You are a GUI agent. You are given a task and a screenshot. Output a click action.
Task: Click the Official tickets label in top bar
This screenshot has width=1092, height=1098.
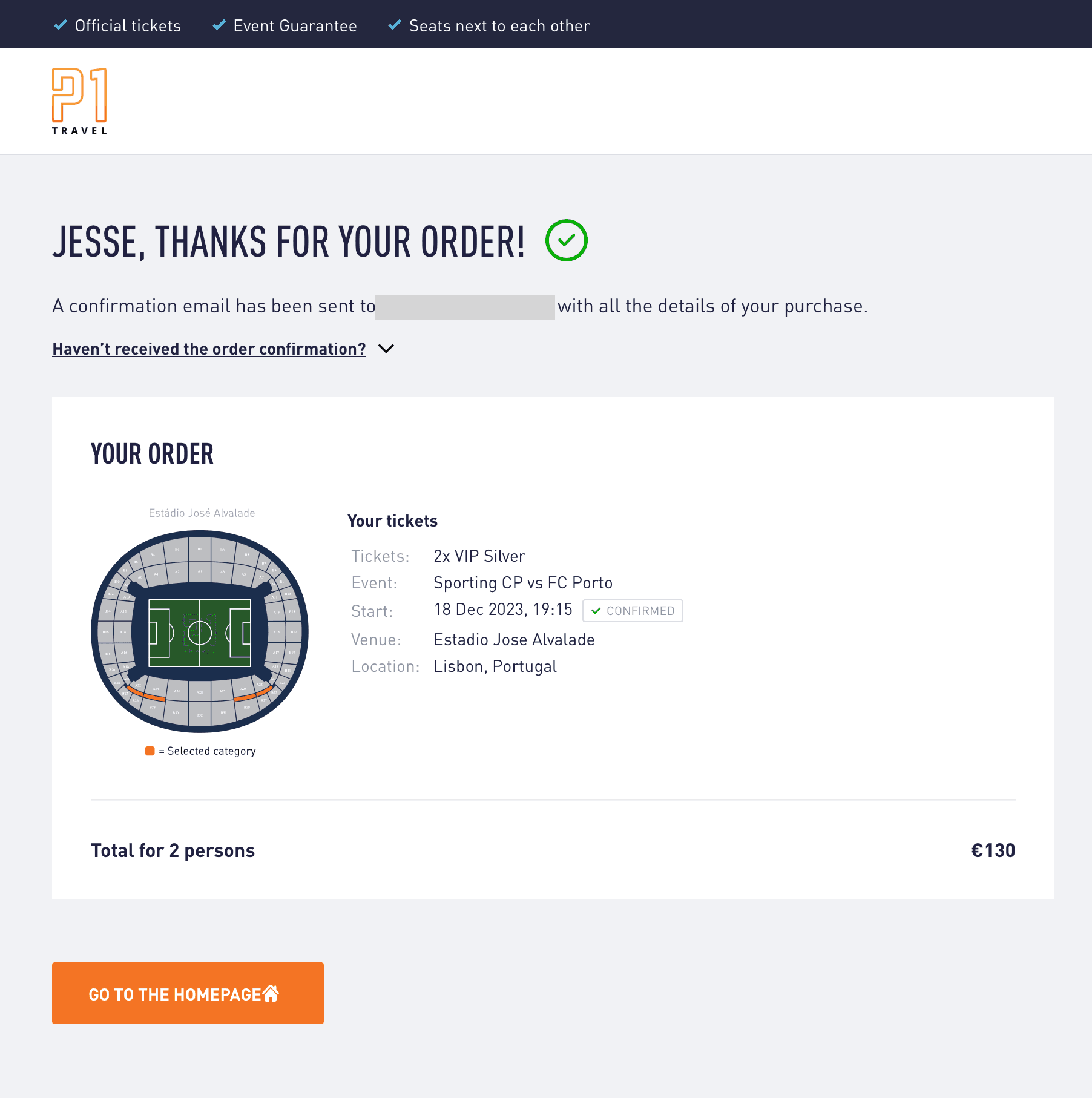(128, 26)
